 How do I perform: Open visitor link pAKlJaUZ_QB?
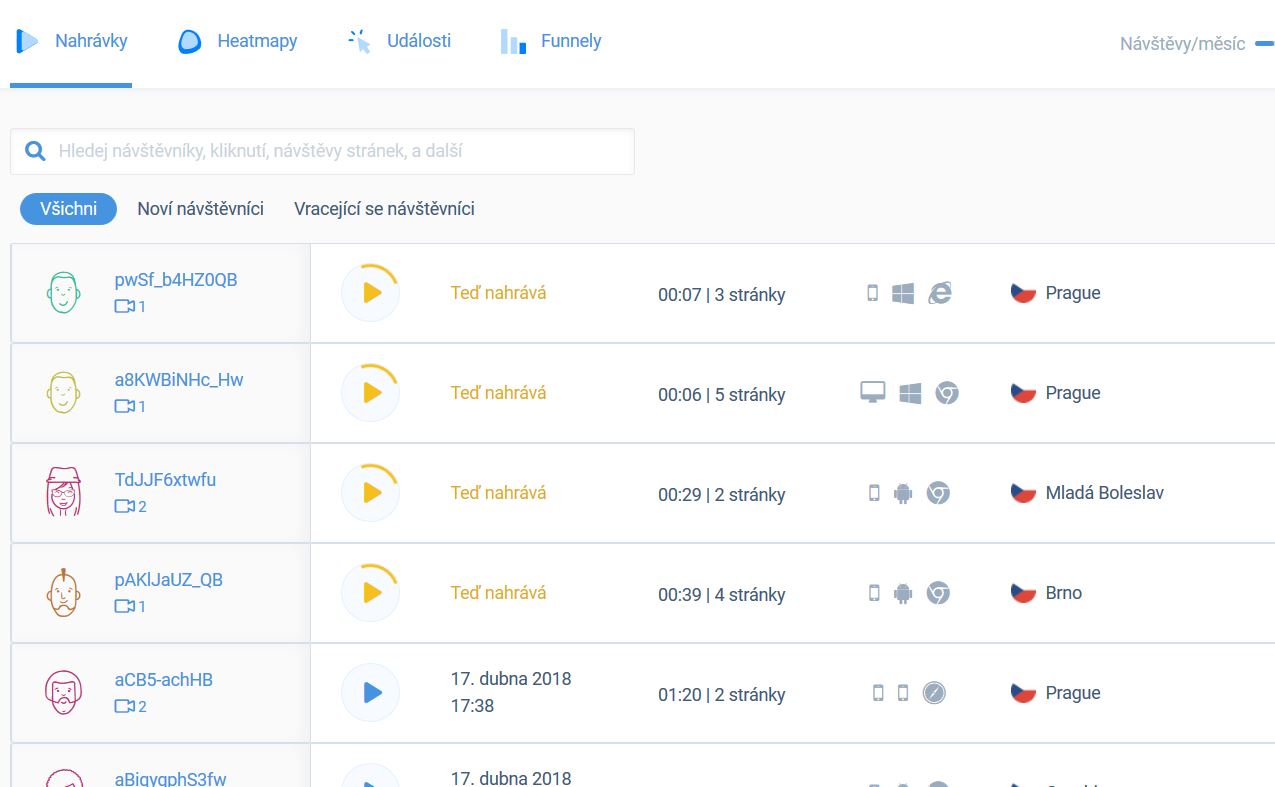click(x=168, y=580)
